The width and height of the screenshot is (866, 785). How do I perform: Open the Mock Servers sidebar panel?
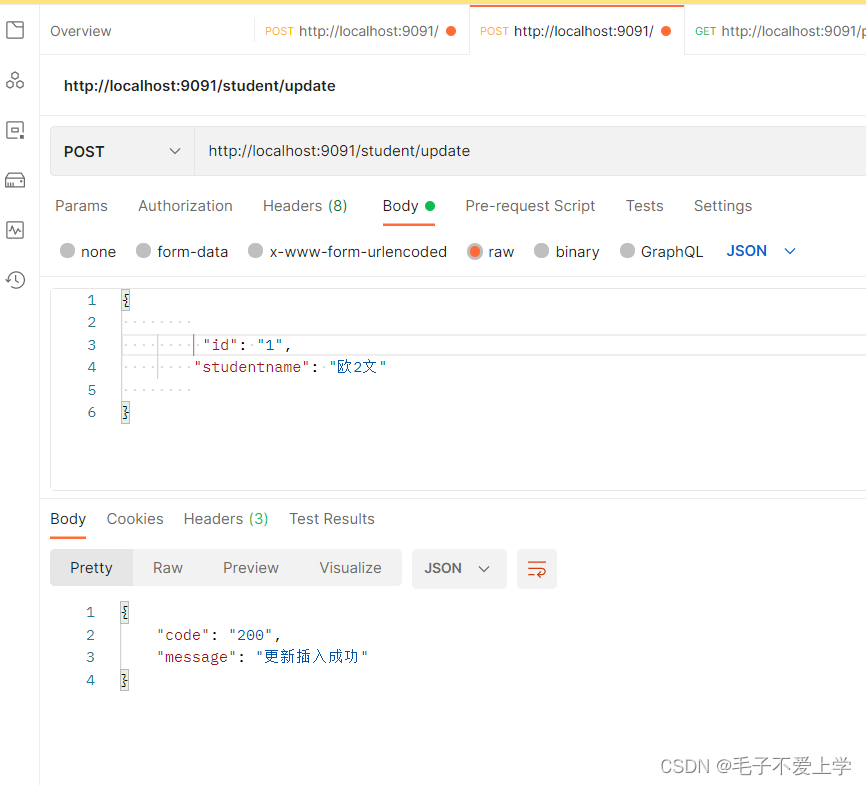15,180
